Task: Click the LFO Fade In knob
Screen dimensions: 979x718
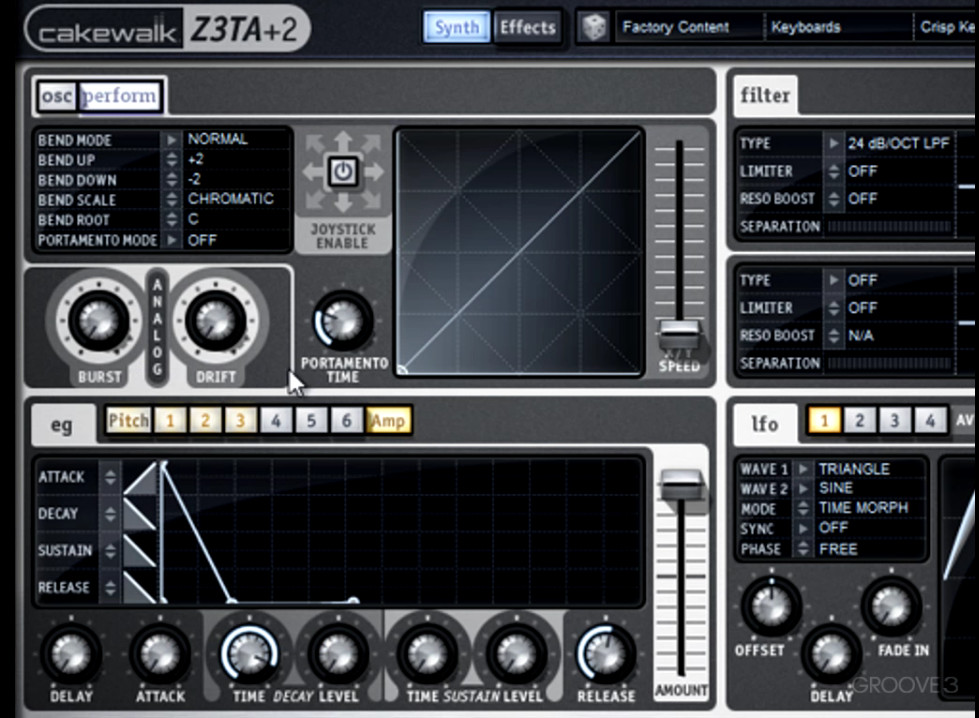Action: tap(891, 606)
